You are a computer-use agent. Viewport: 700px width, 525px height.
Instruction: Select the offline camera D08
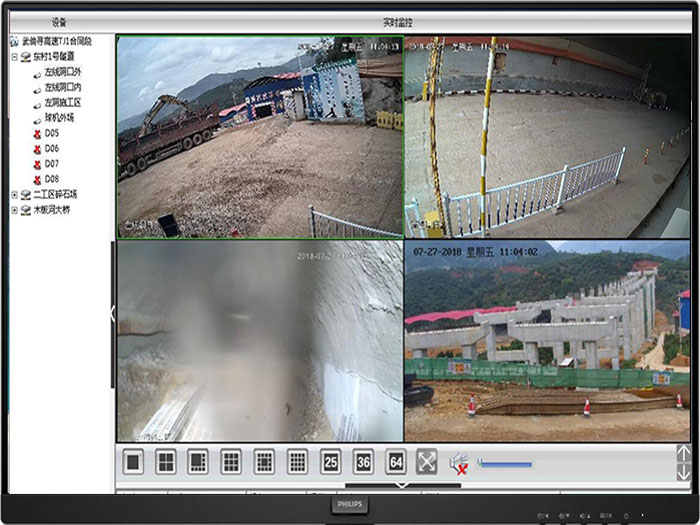(x=51, y=179)
